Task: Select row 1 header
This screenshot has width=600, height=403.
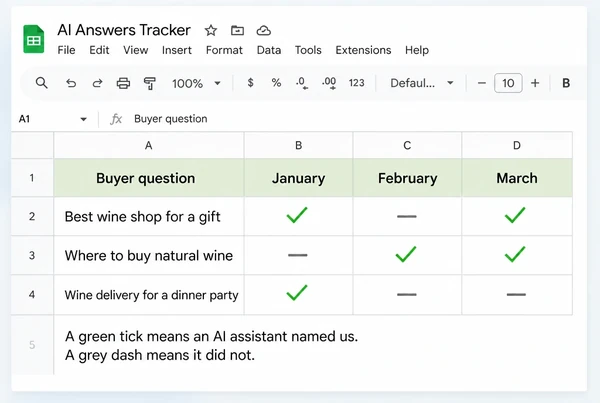Action: pos(32,178)
